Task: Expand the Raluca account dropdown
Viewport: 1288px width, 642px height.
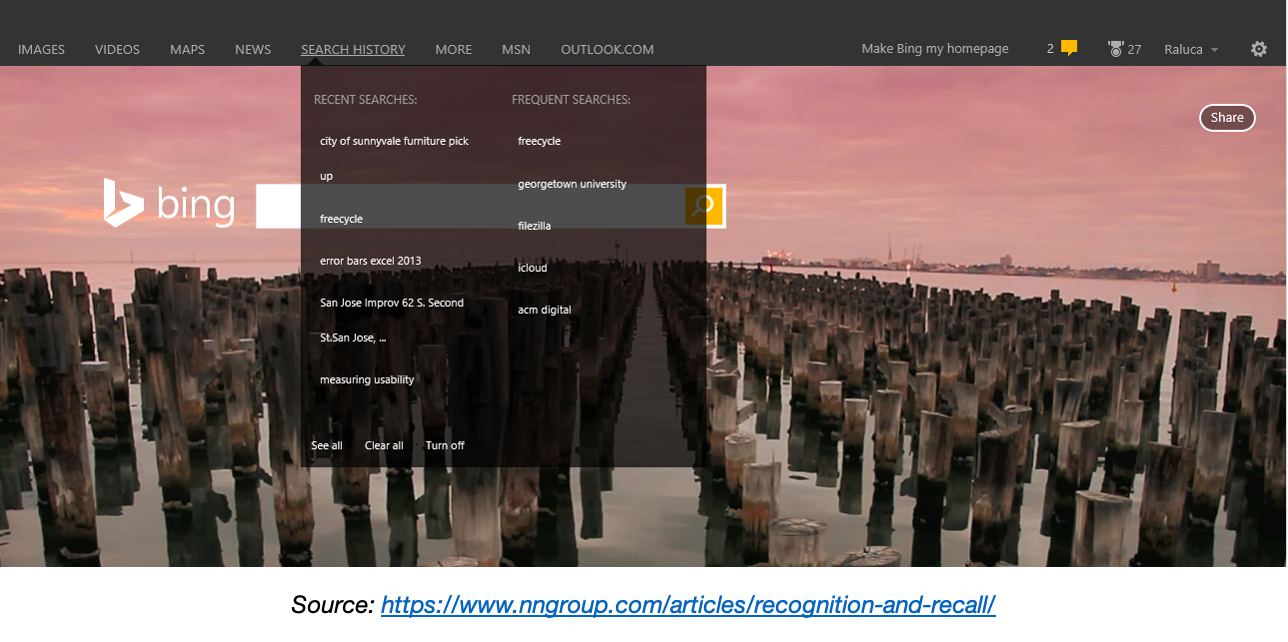Action: (1191, 49)
